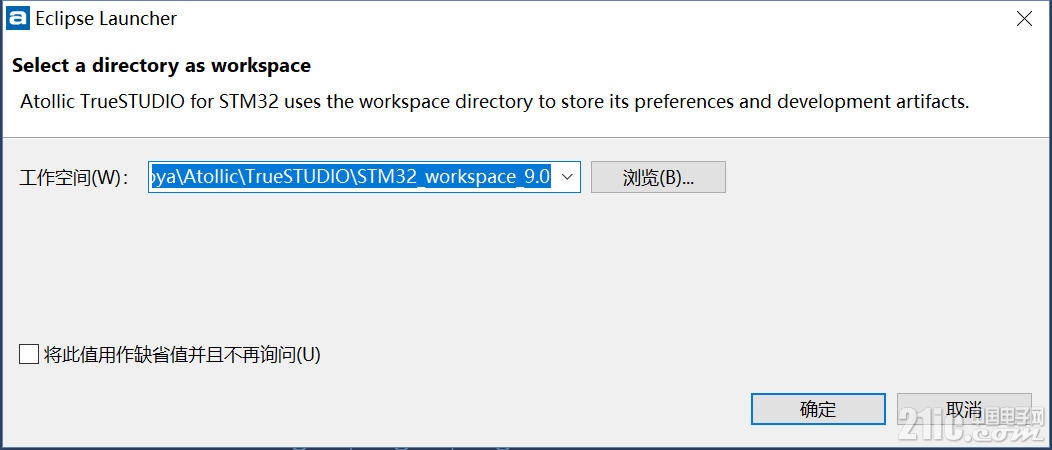Click the 'Eclipse Launcher' window title
This screenshot has height=450, width=1052.
pos(106,19)
